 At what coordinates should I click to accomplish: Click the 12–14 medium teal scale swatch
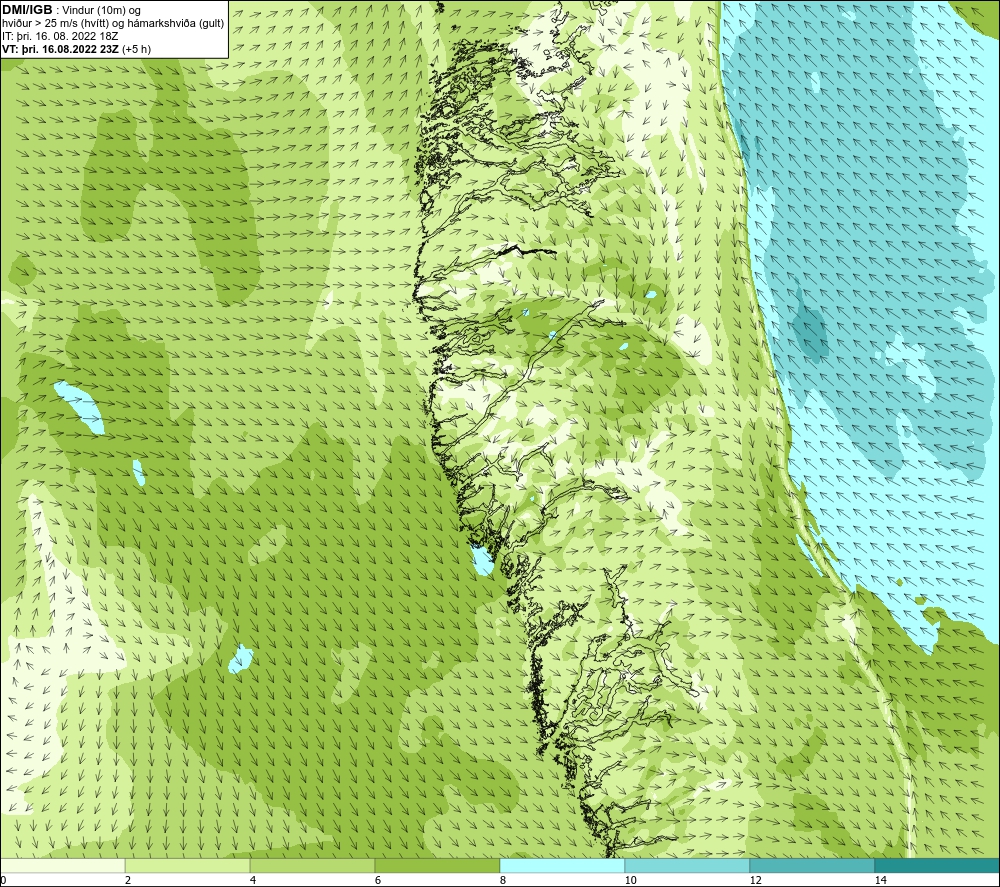pos(812,865)
